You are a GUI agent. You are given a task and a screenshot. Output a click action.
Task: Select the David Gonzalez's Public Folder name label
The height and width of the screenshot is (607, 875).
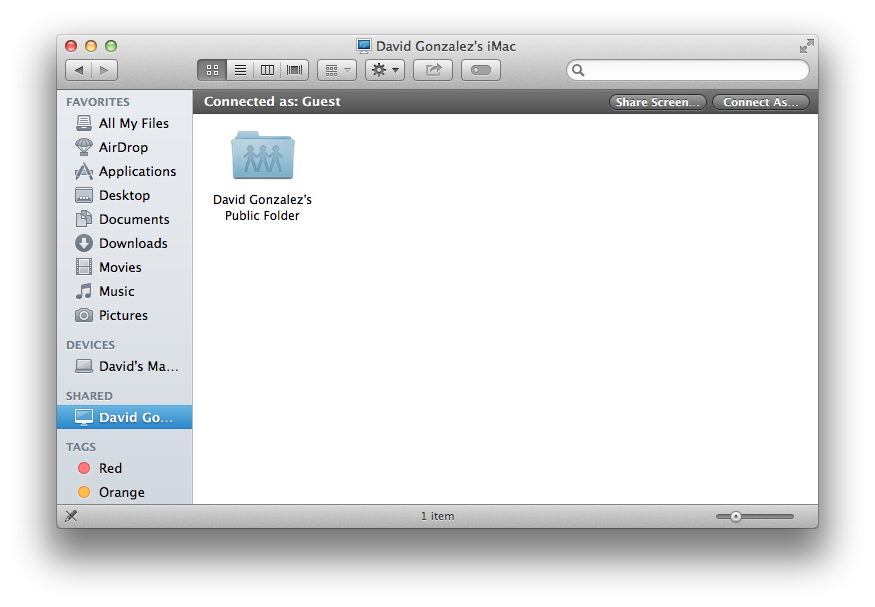[262, 208]
